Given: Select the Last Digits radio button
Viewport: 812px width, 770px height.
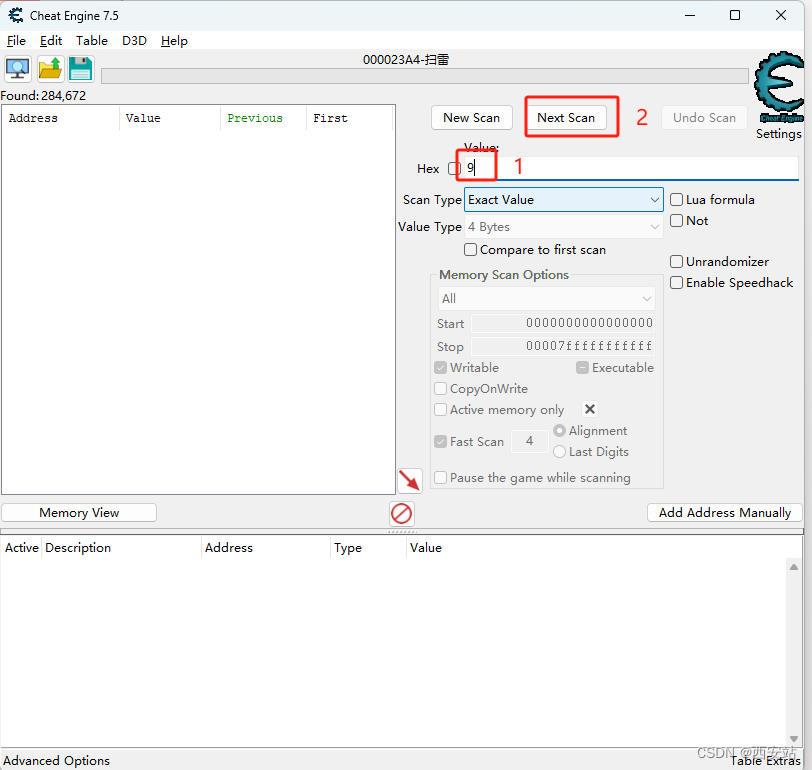Looking at the screenshot, I should 559,452.
